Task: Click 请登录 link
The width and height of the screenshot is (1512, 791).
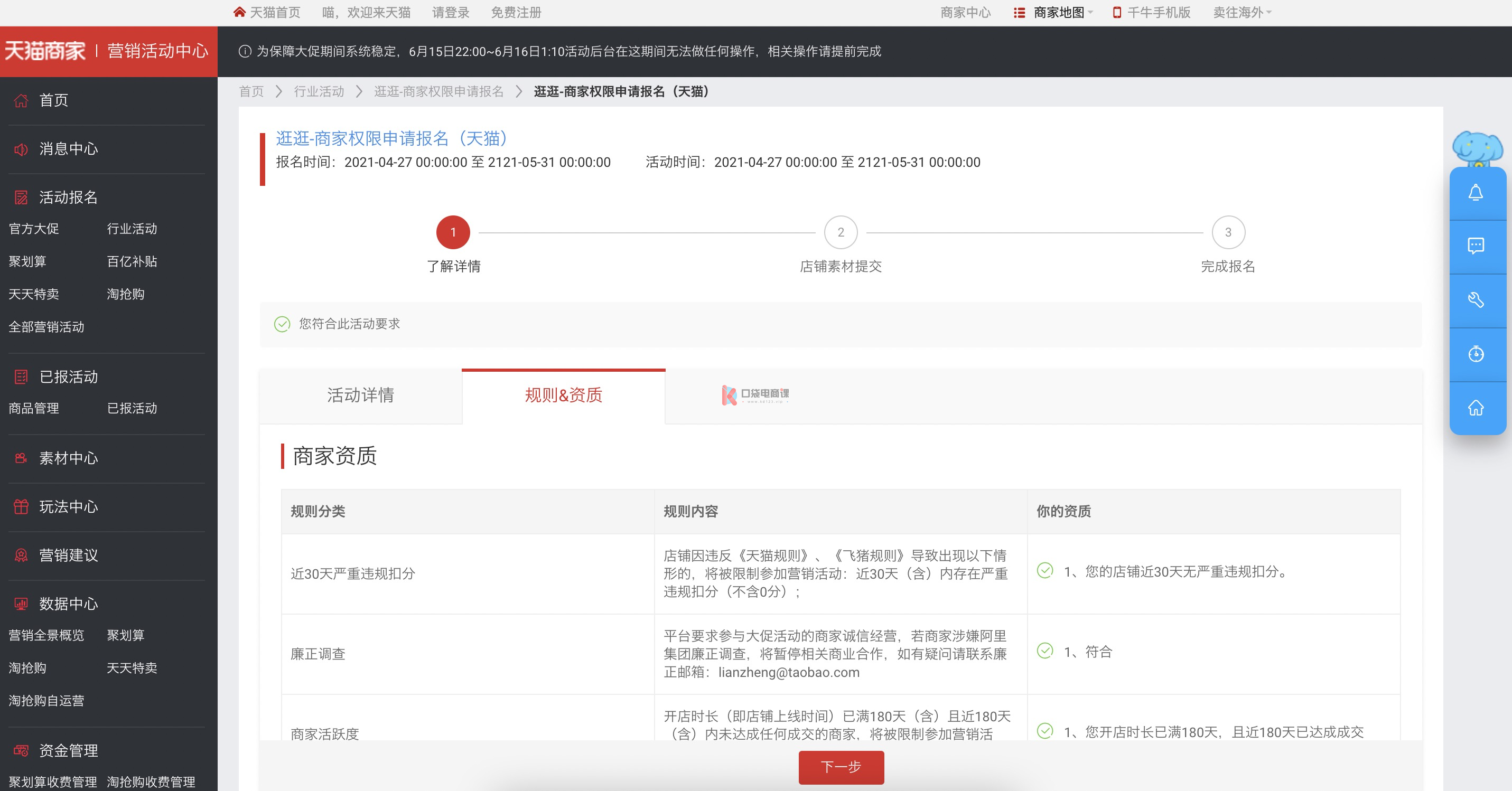Action: coord(451,12)
